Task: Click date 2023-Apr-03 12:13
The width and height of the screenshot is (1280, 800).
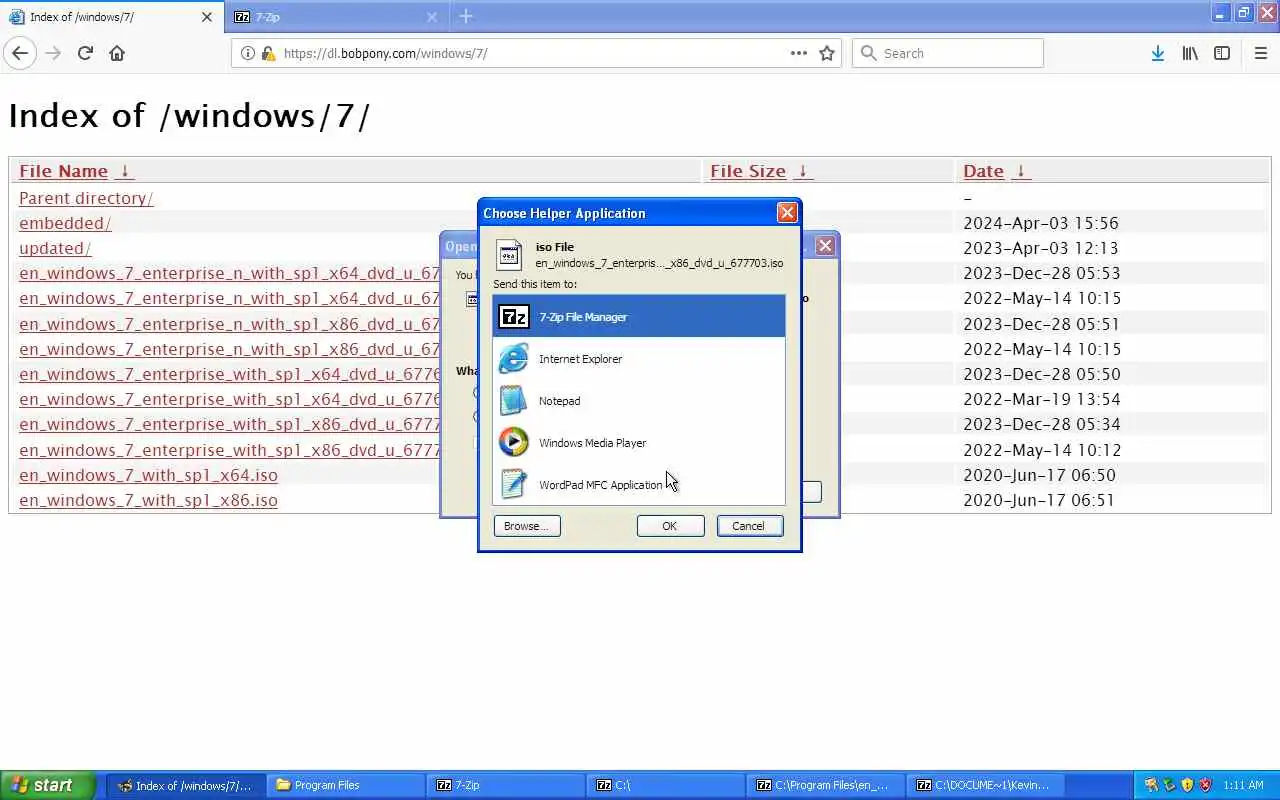Action: tap(1040, 248)
